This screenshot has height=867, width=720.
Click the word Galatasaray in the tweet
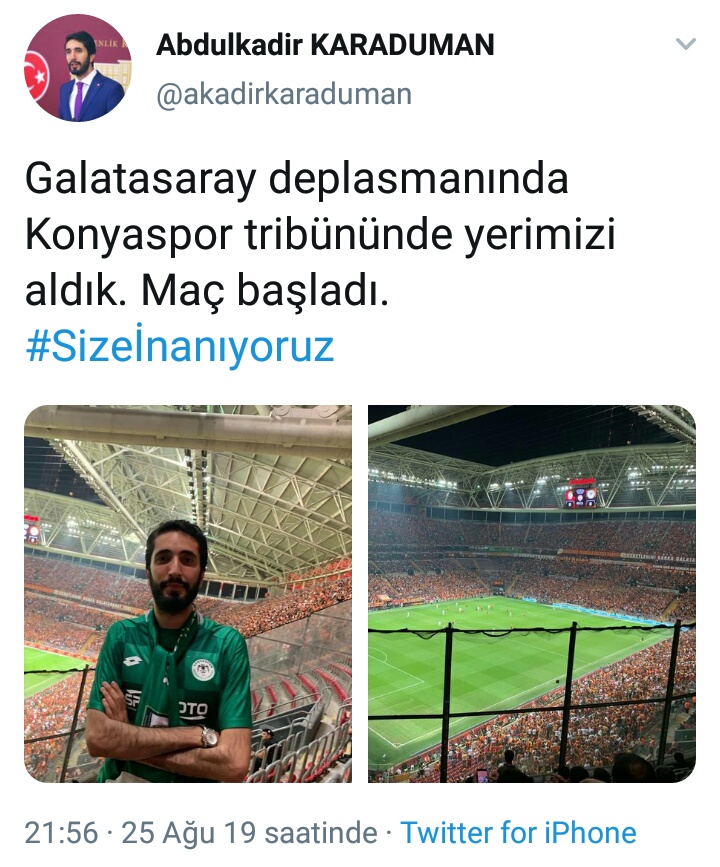[142, 179]
